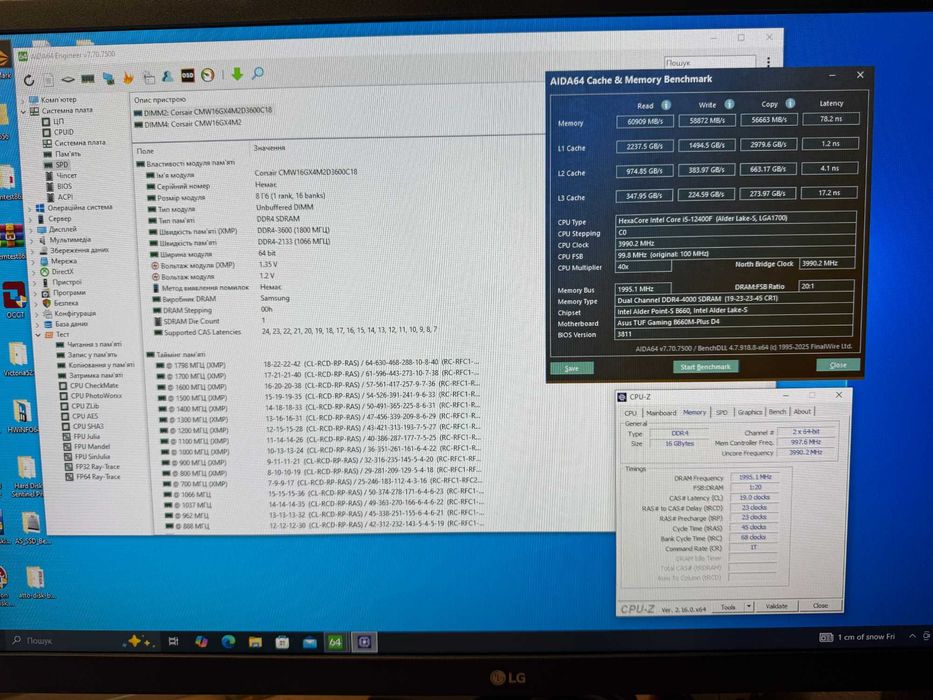
Task: Open Copilot icon on the taskbar
Action: [201, 641]
